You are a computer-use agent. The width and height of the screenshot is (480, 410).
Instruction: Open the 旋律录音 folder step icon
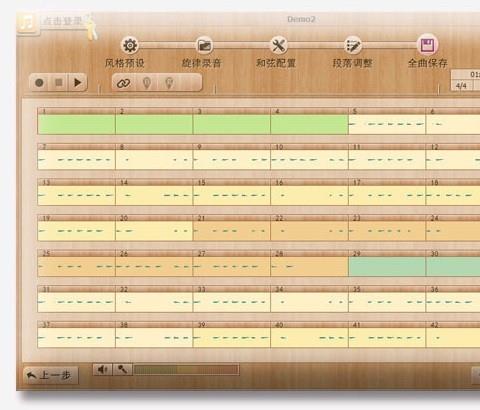(x=204, y=45)
